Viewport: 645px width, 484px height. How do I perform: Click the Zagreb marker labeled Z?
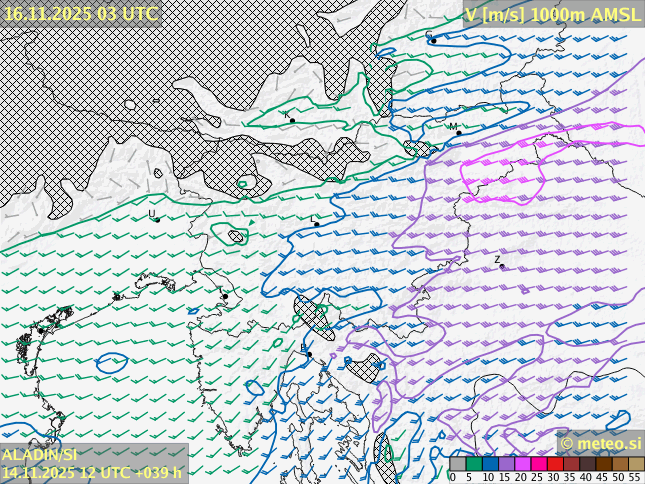click(502, 266)
